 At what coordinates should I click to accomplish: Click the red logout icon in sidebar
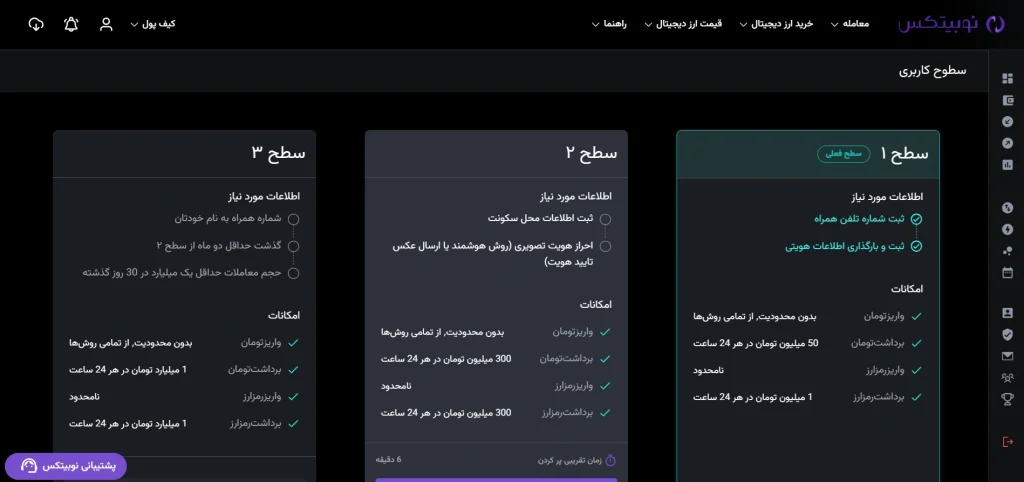(x=1007, y=442)
